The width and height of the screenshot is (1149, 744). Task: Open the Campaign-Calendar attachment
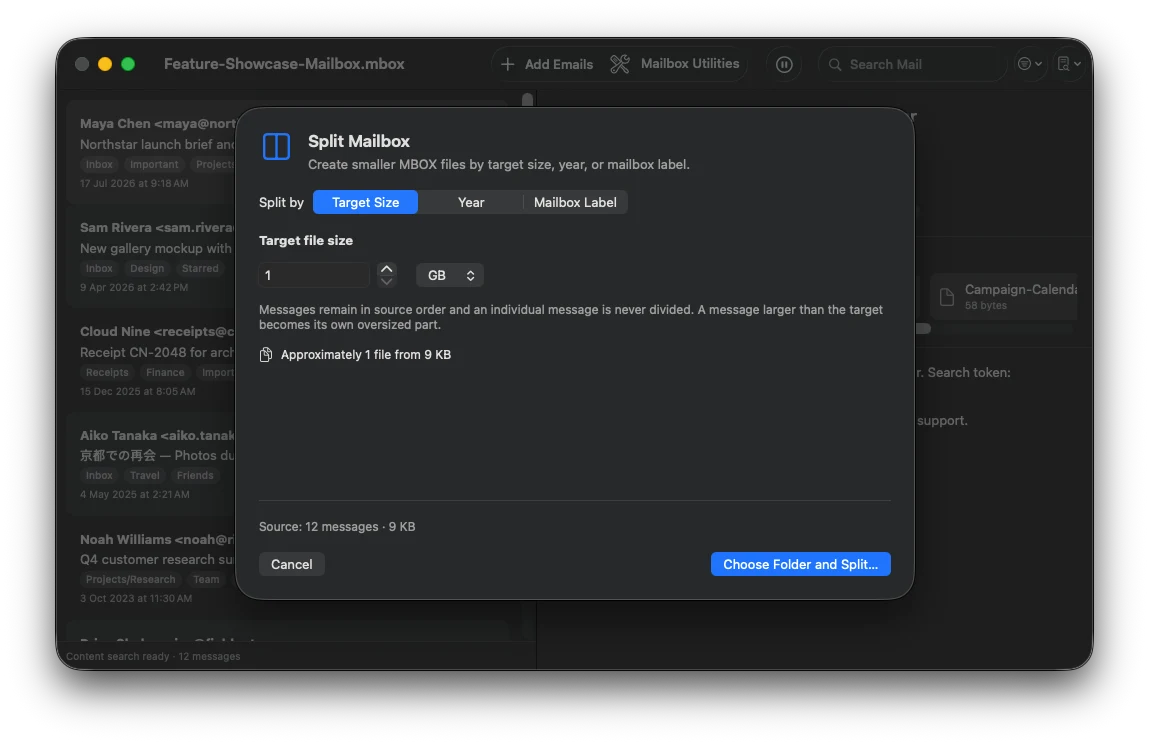(1004, 296)
